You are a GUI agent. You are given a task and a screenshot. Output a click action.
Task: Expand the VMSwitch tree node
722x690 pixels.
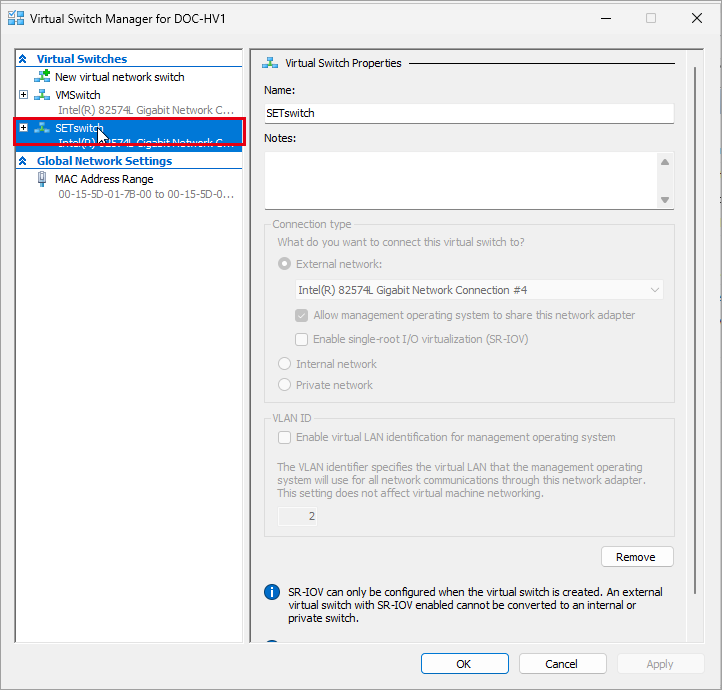23,95
